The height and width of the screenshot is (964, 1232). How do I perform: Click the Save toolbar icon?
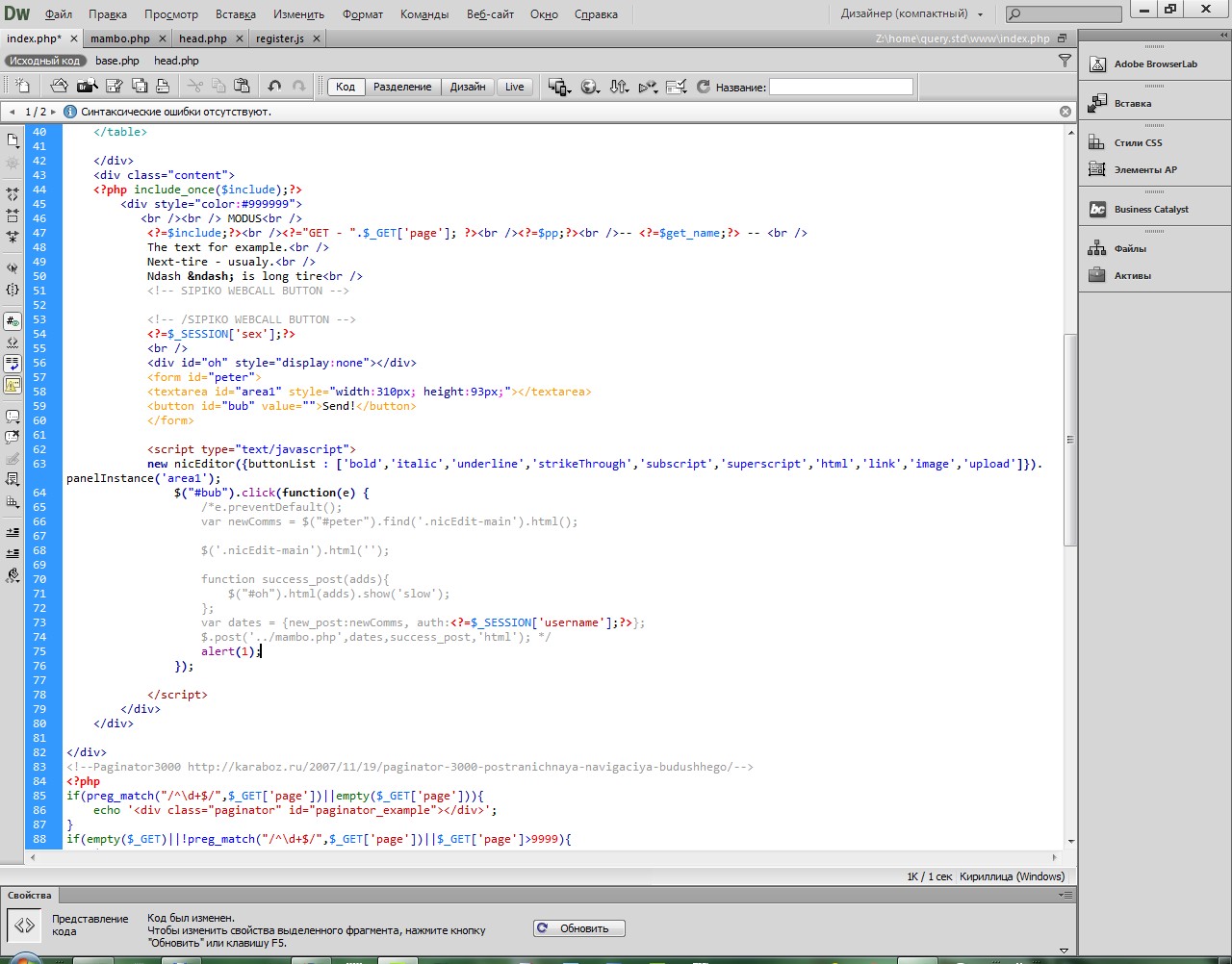(x=115, y=86)
